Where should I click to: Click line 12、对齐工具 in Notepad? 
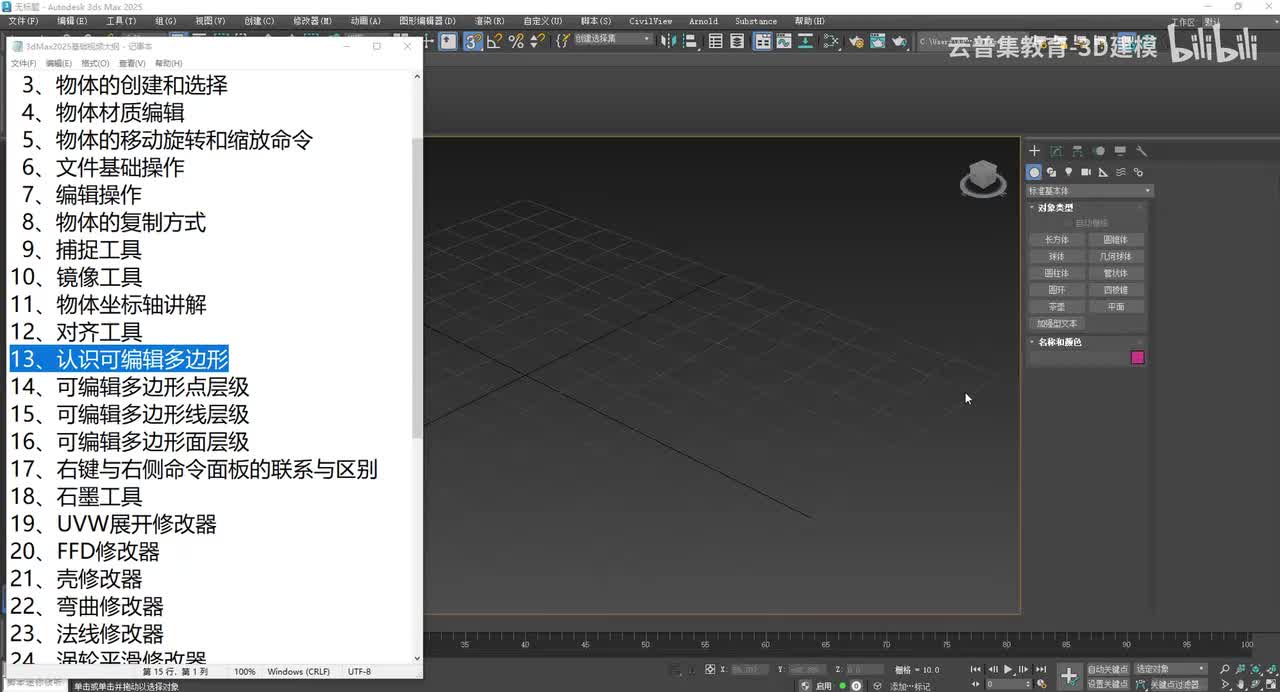pyautogui.click(x=76, y=332)
